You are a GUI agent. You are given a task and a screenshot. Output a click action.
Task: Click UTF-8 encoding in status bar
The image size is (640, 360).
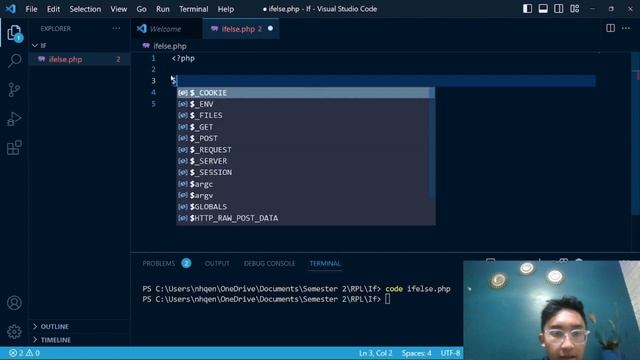(x=450, y=353)
